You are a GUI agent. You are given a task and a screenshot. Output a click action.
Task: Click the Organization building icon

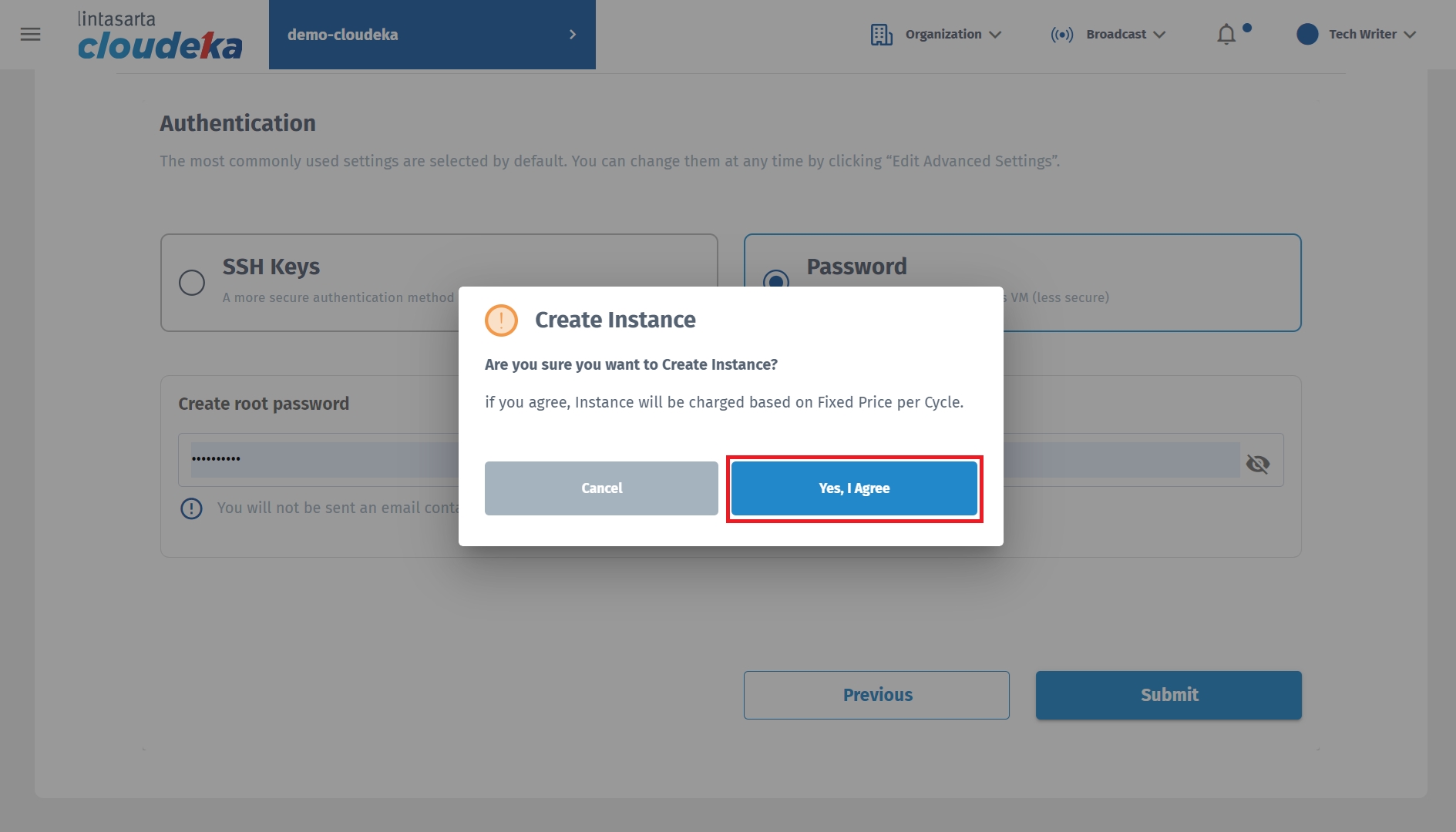[x=881, y=35]
